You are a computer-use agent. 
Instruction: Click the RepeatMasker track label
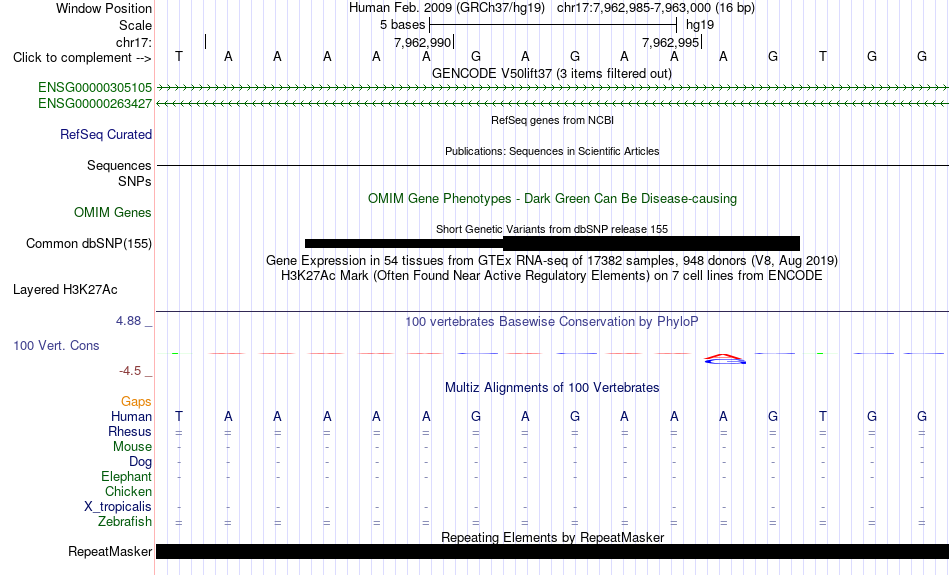[110, 551]
